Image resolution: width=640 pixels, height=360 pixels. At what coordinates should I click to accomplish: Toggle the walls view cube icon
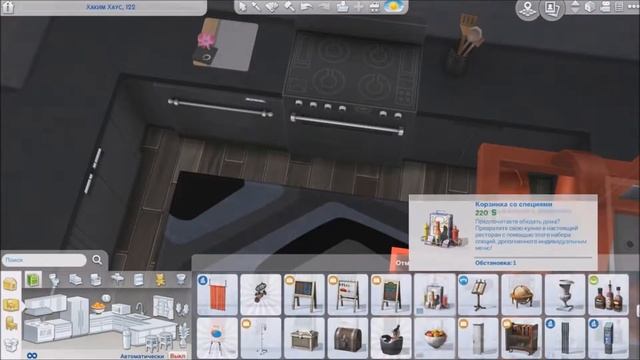pos(590,7)
